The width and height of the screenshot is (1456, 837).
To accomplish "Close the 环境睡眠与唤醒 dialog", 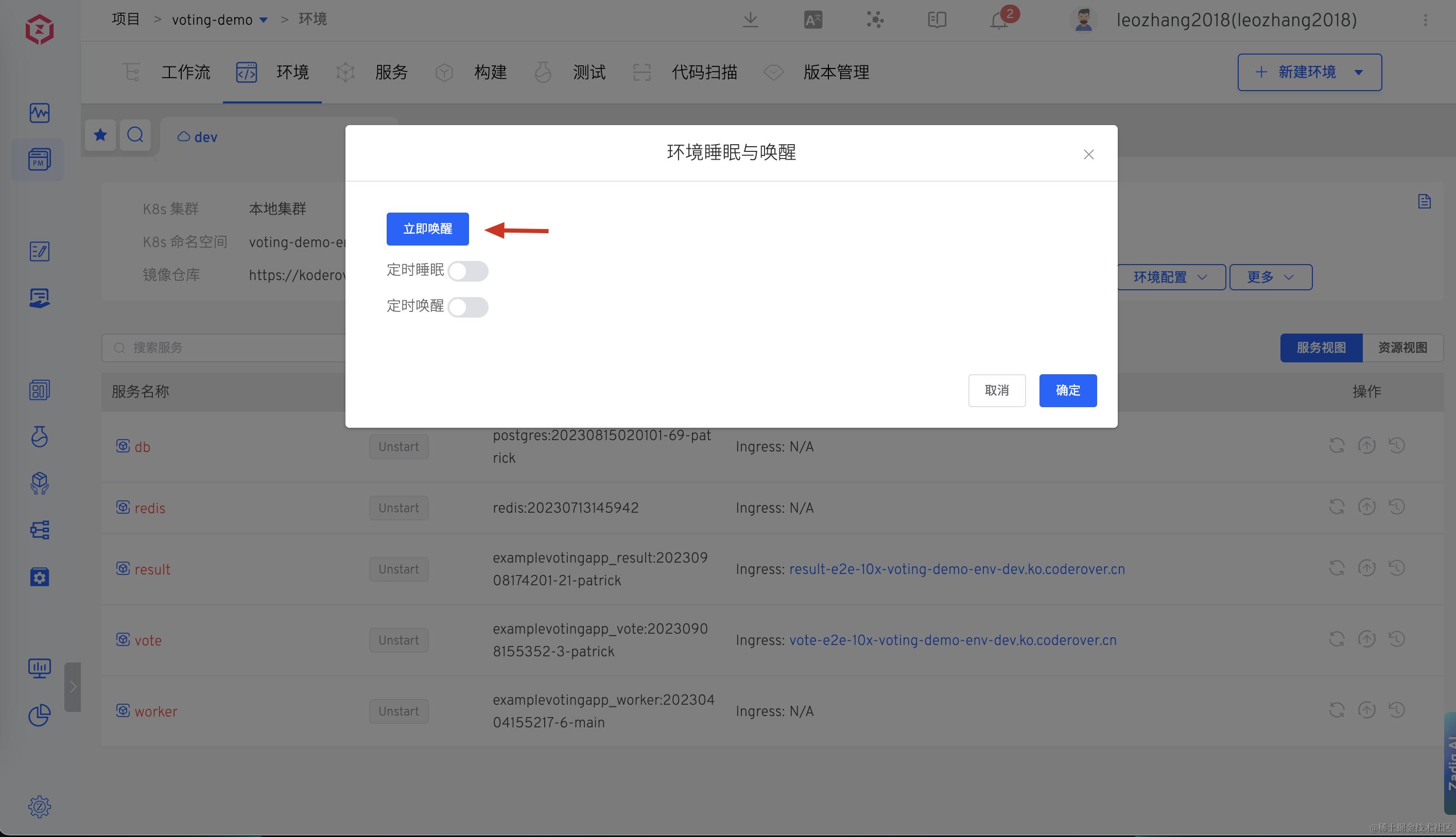I will pyautogui.click(x=1088, y=154).
